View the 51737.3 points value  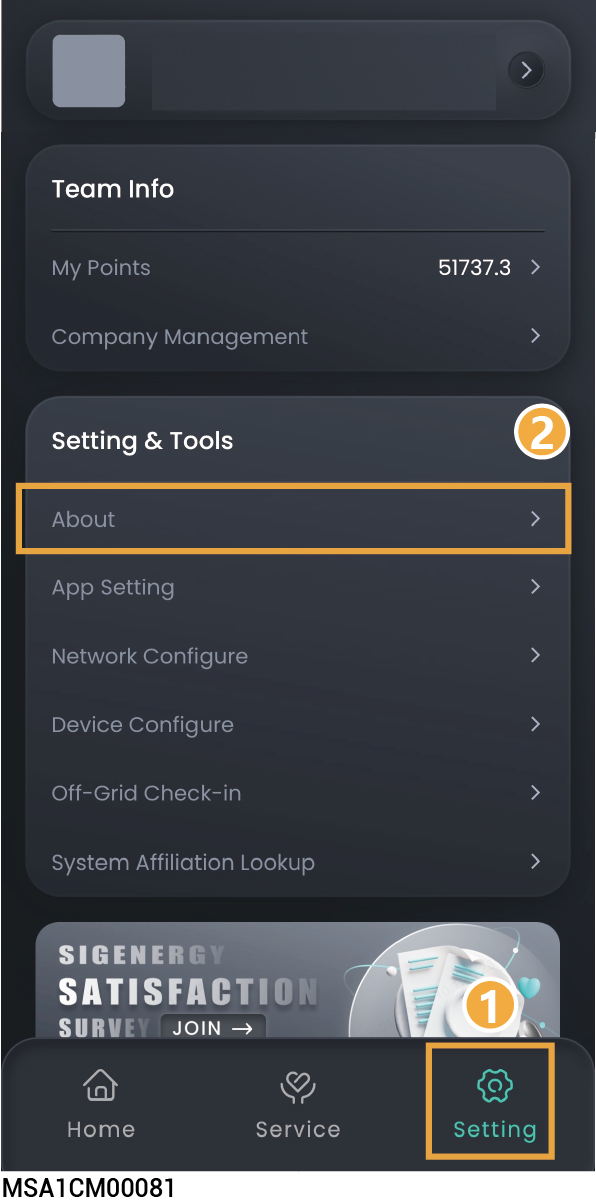click(474, 268)
